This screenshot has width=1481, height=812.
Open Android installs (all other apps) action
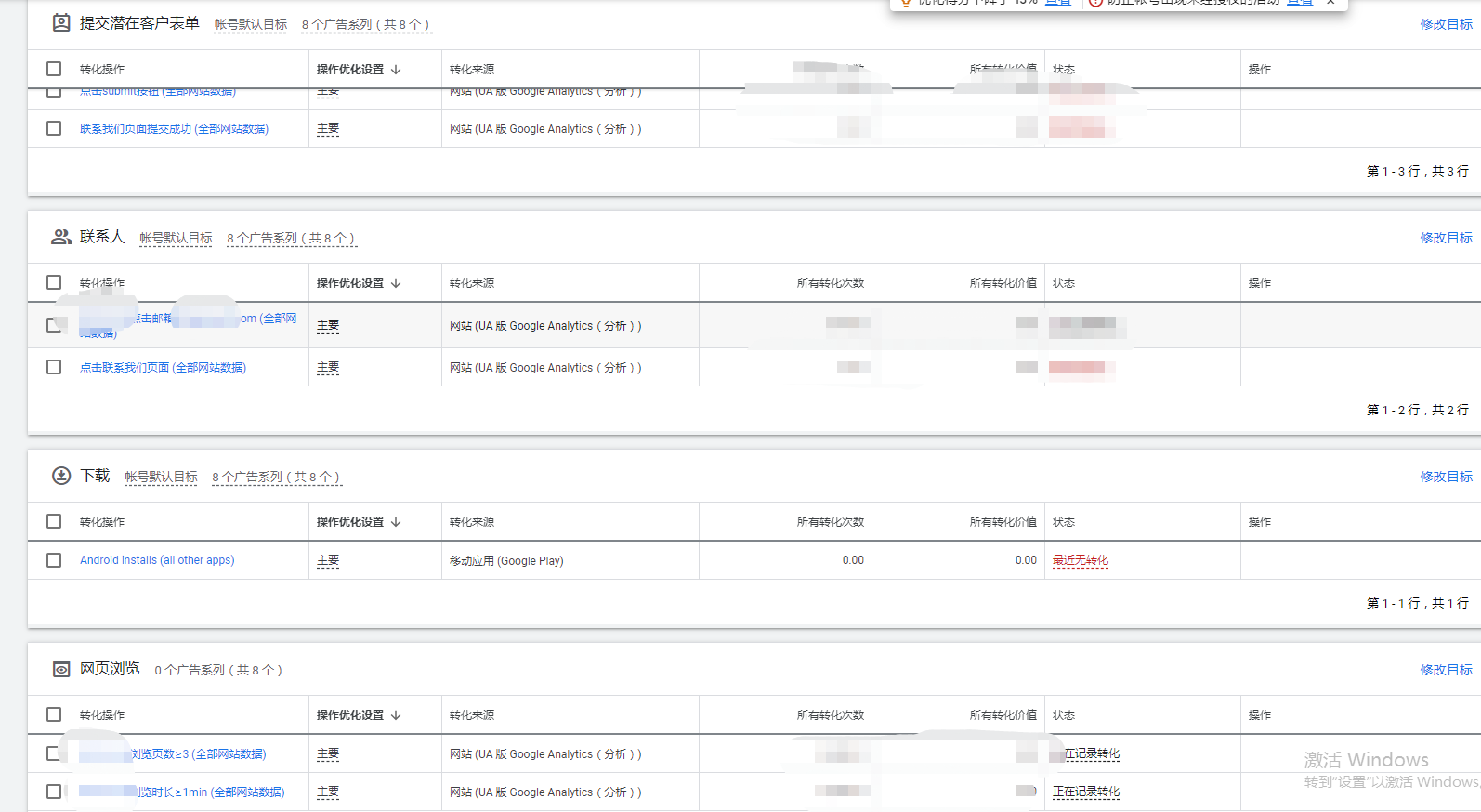pyautogui.click(x=157, y=560)
